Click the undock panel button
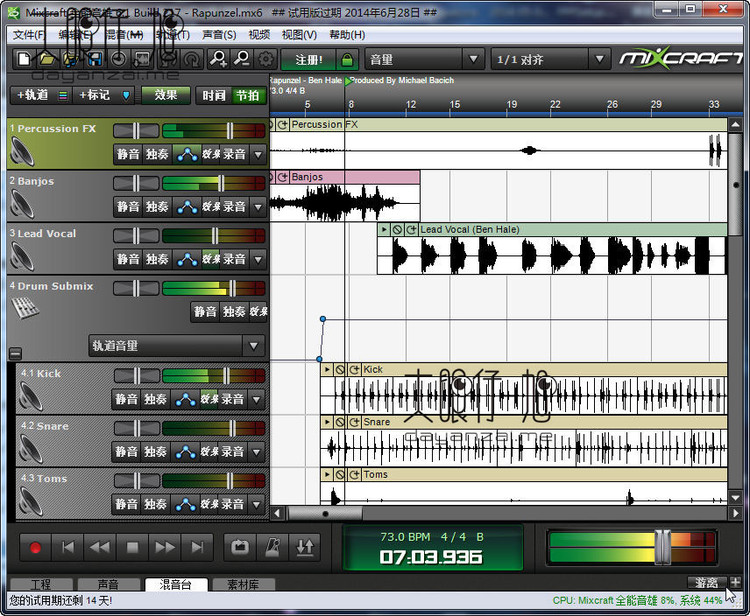 pyautogui.click(x=706, y=583)
